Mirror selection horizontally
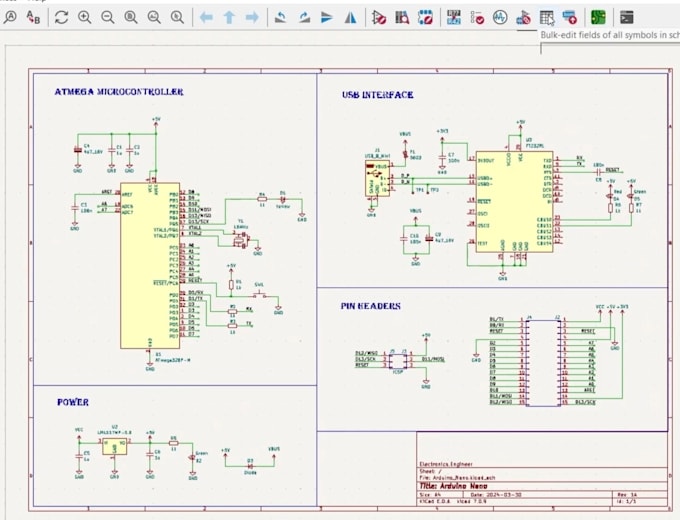Image resolution: width=680 pixels, height=520 pixels. click(350, 17)
